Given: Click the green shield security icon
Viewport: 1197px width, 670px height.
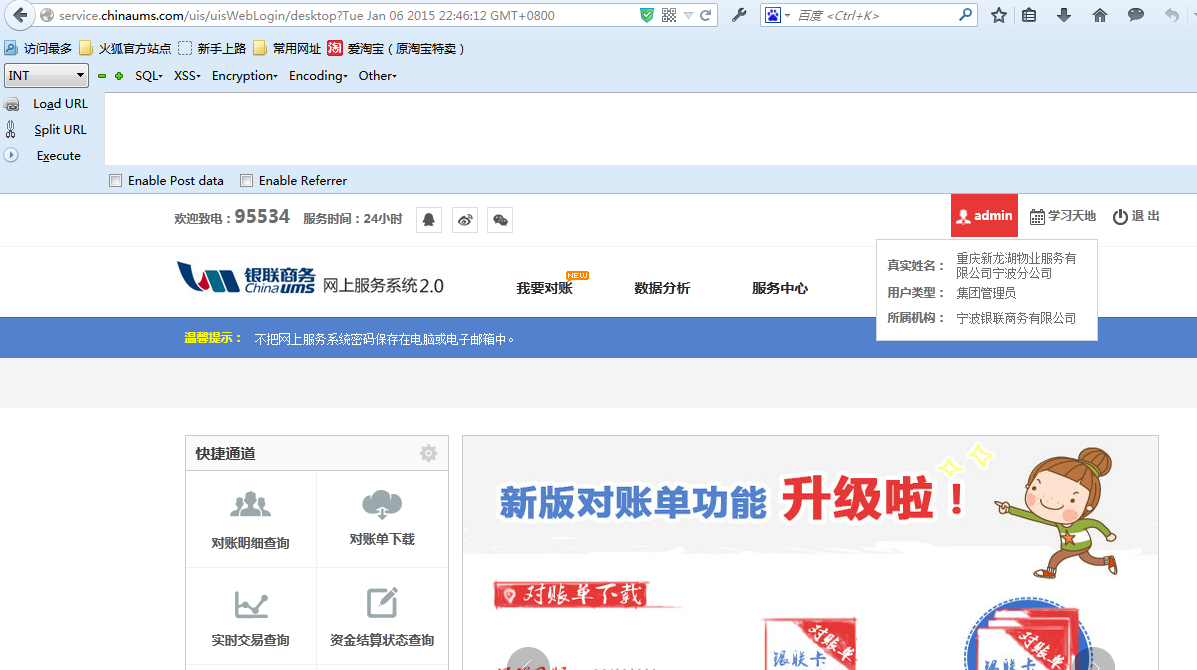Looking at the screenshot, I should coord(647,15).
